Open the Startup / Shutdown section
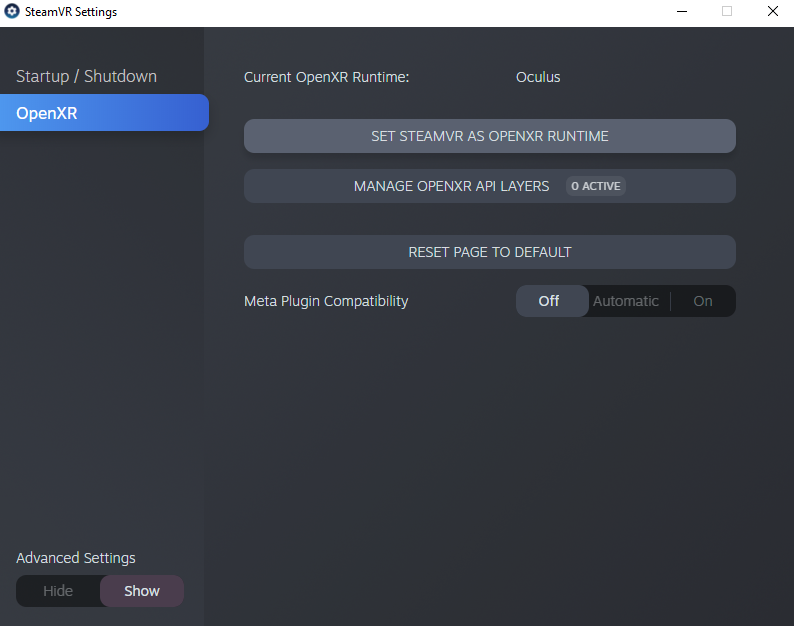 click(x=86, y=76)
